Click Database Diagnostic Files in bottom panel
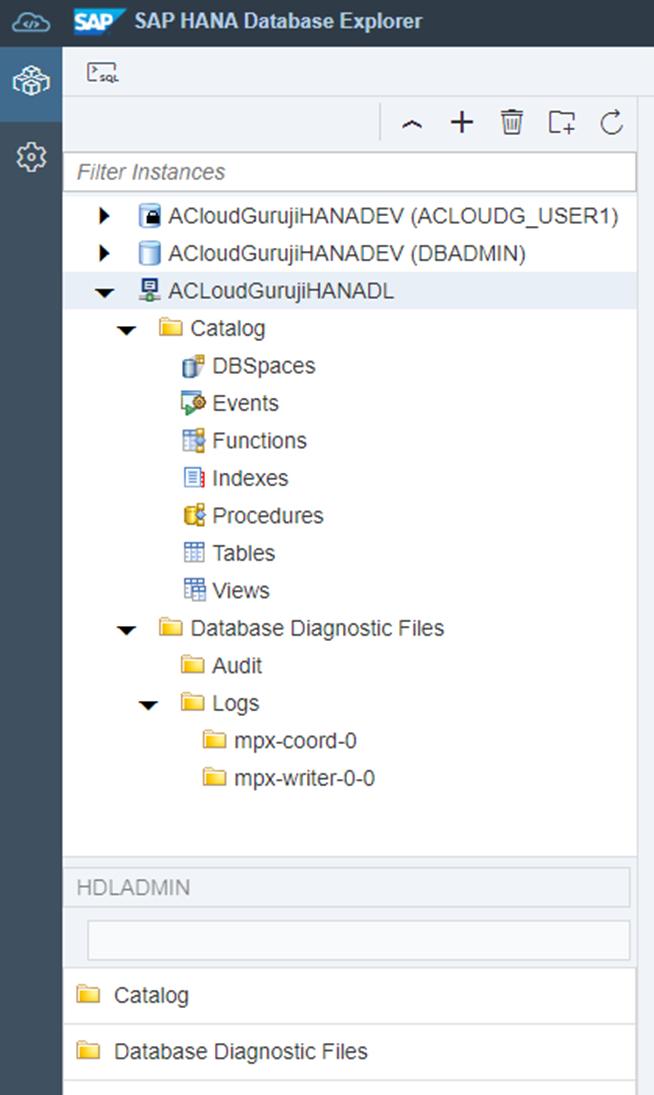Image resolution: width=654 pixels, height=1095 pixels. 240,1052
